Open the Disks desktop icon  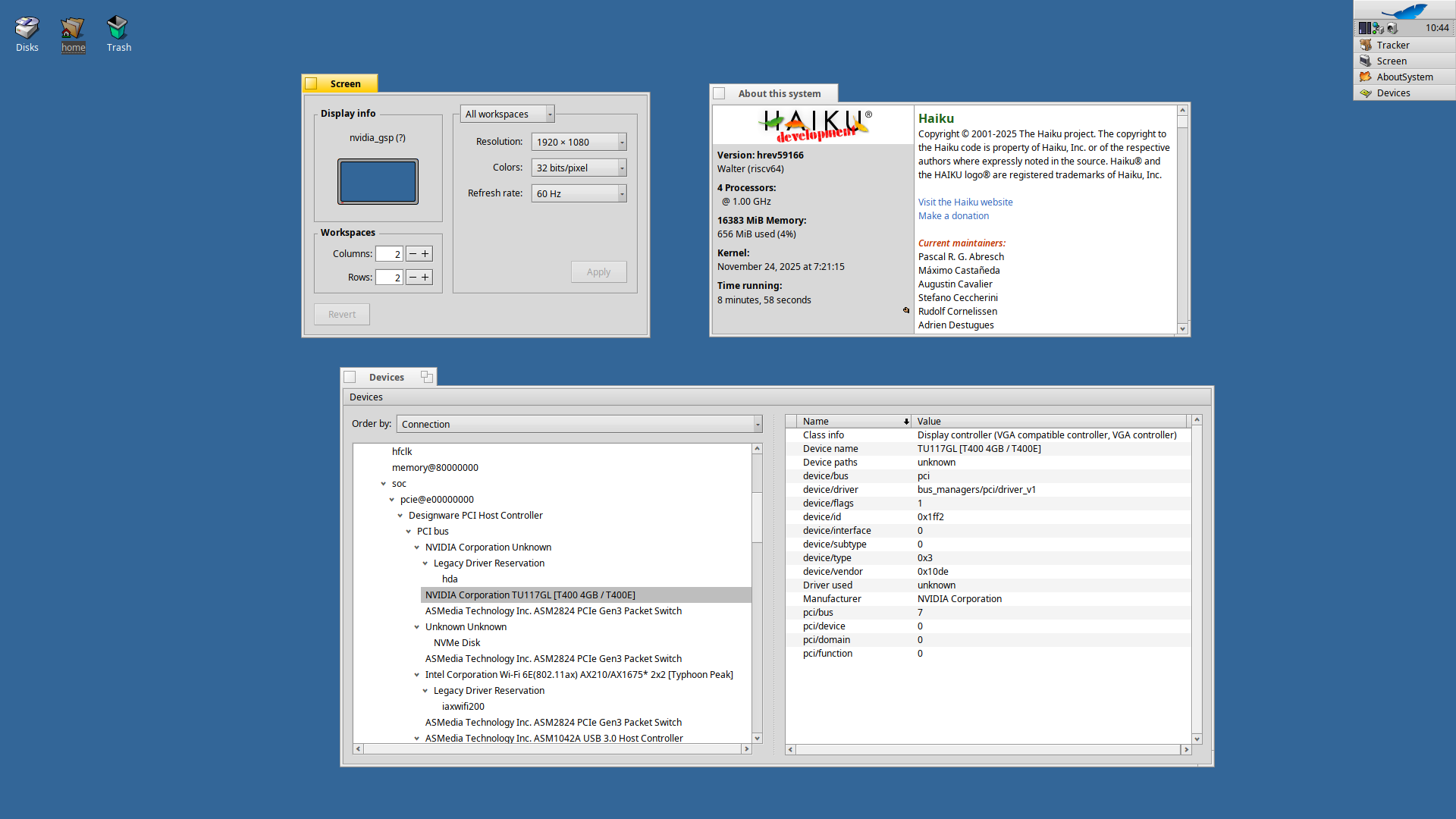coord(27,29)
